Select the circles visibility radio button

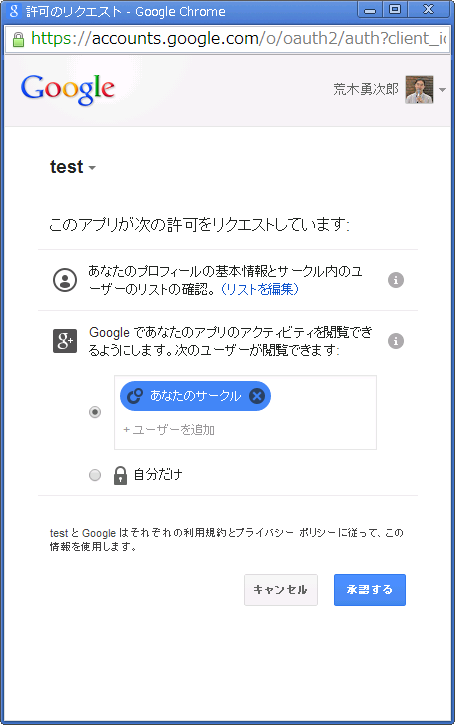(95, 412)
